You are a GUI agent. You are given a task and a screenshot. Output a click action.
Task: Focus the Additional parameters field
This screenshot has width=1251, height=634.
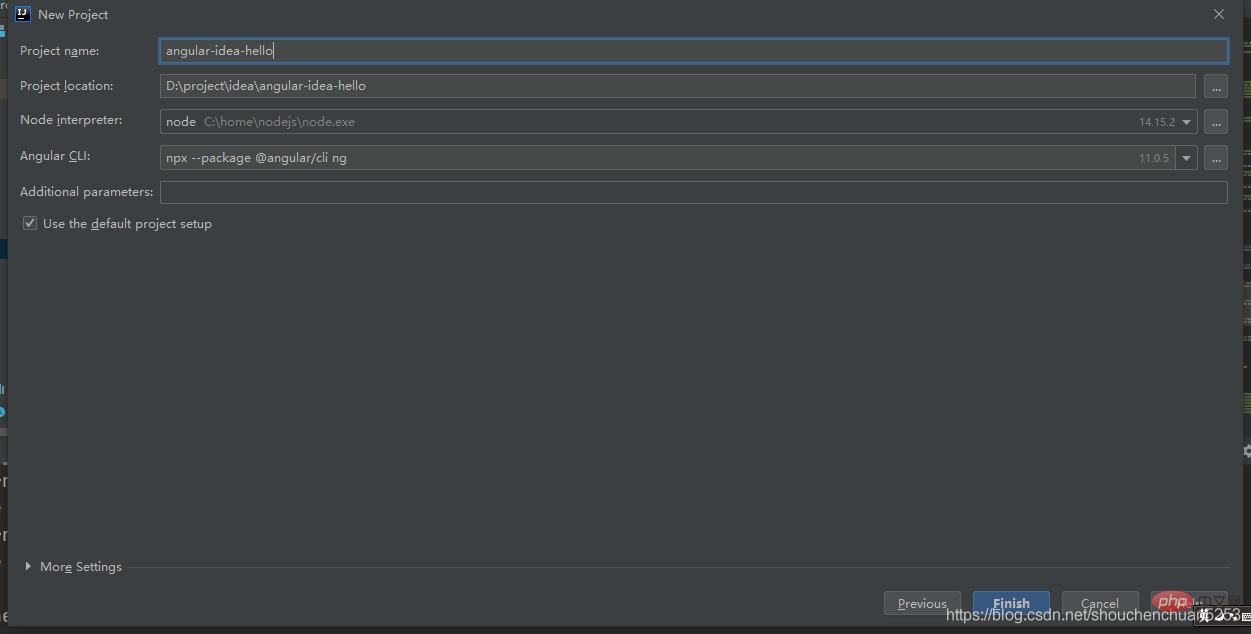tap(693, 192)
